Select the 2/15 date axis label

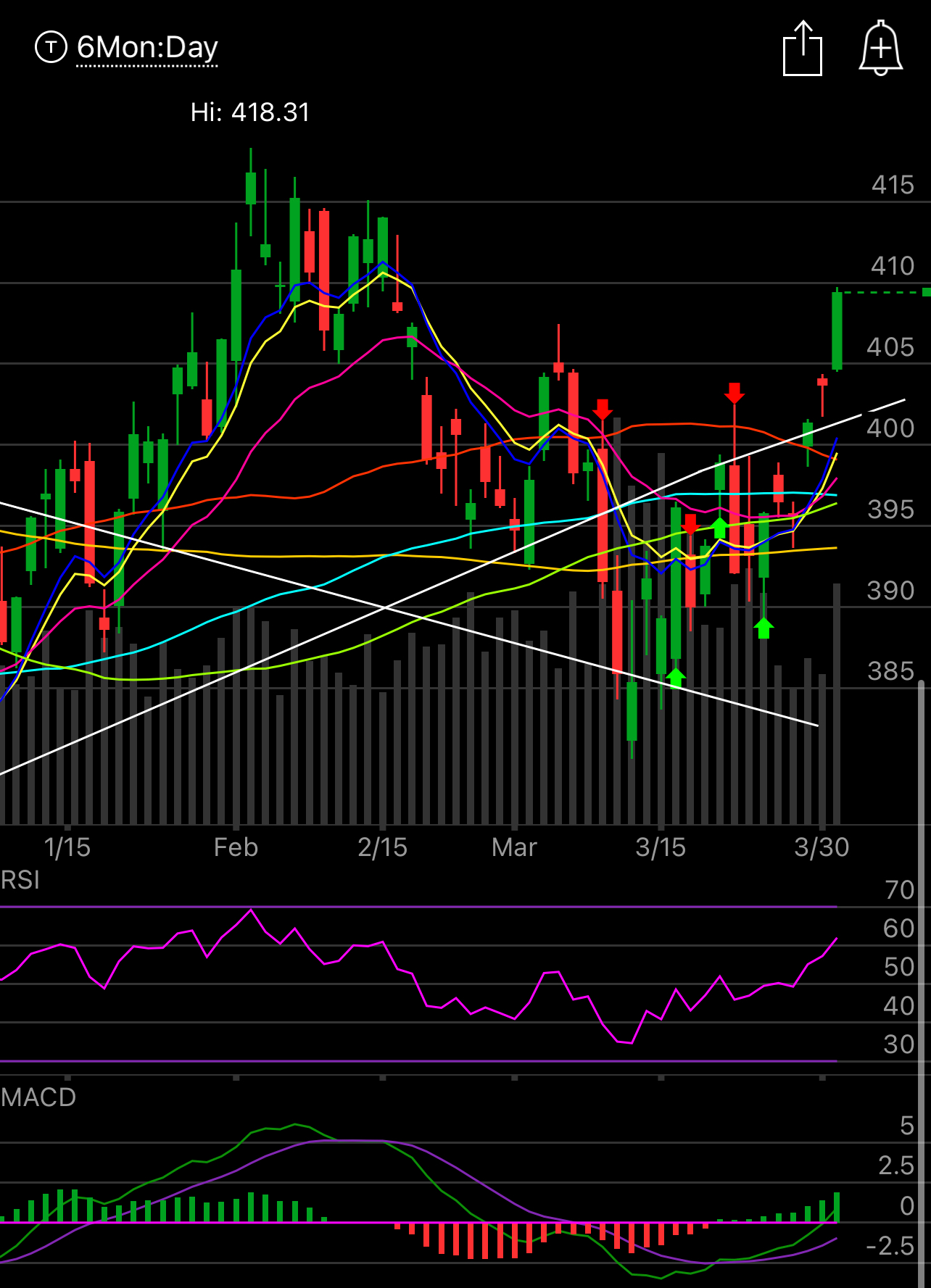point(383,847)
